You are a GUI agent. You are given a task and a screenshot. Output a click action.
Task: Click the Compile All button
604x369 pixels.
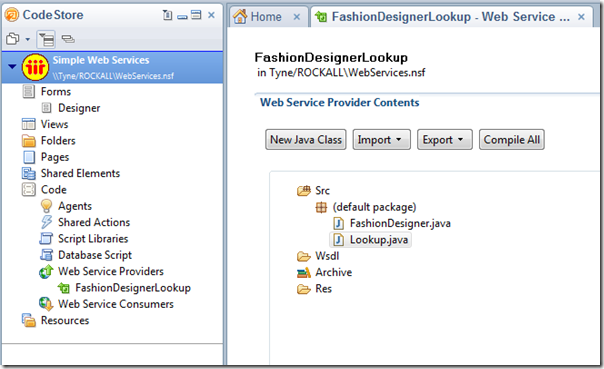[512, 139]
